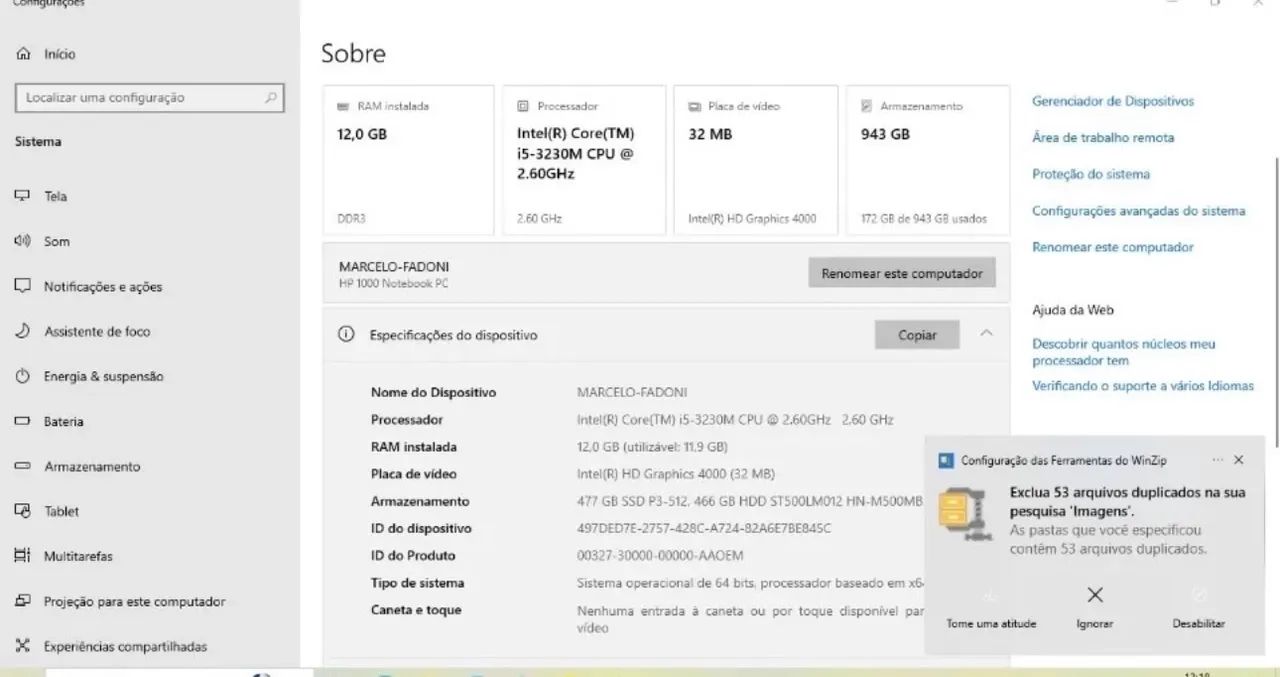The image size is (1280, 677).
Task: Open Descobrir quantos núcleos meu processador tem
Action: point(1124,352)
